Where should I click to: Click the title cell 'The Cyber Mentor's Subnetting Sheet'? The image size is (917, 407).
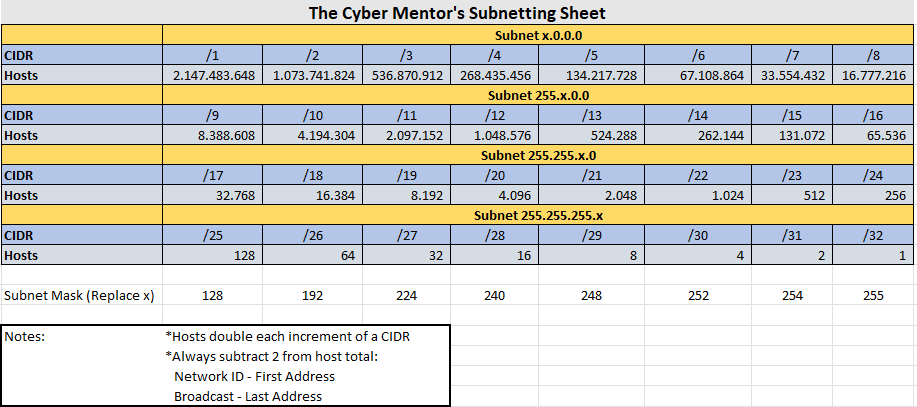(458, 13)
